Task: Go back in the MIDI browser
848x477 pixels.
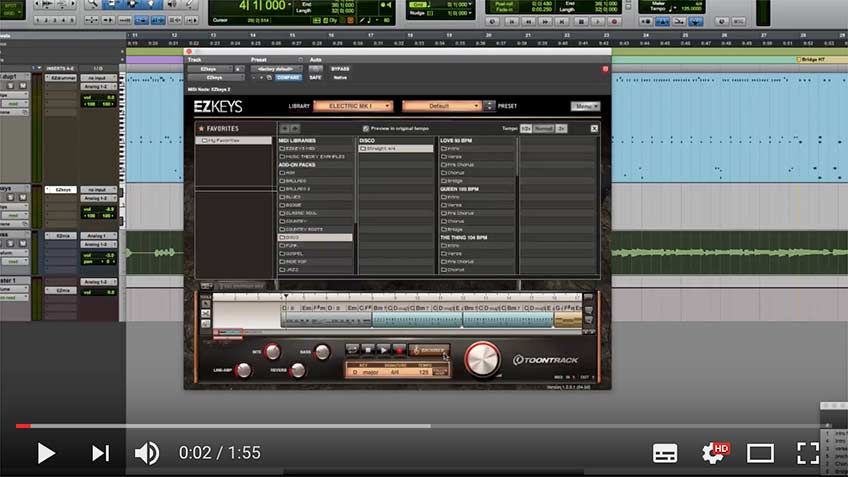Action: 284,129
